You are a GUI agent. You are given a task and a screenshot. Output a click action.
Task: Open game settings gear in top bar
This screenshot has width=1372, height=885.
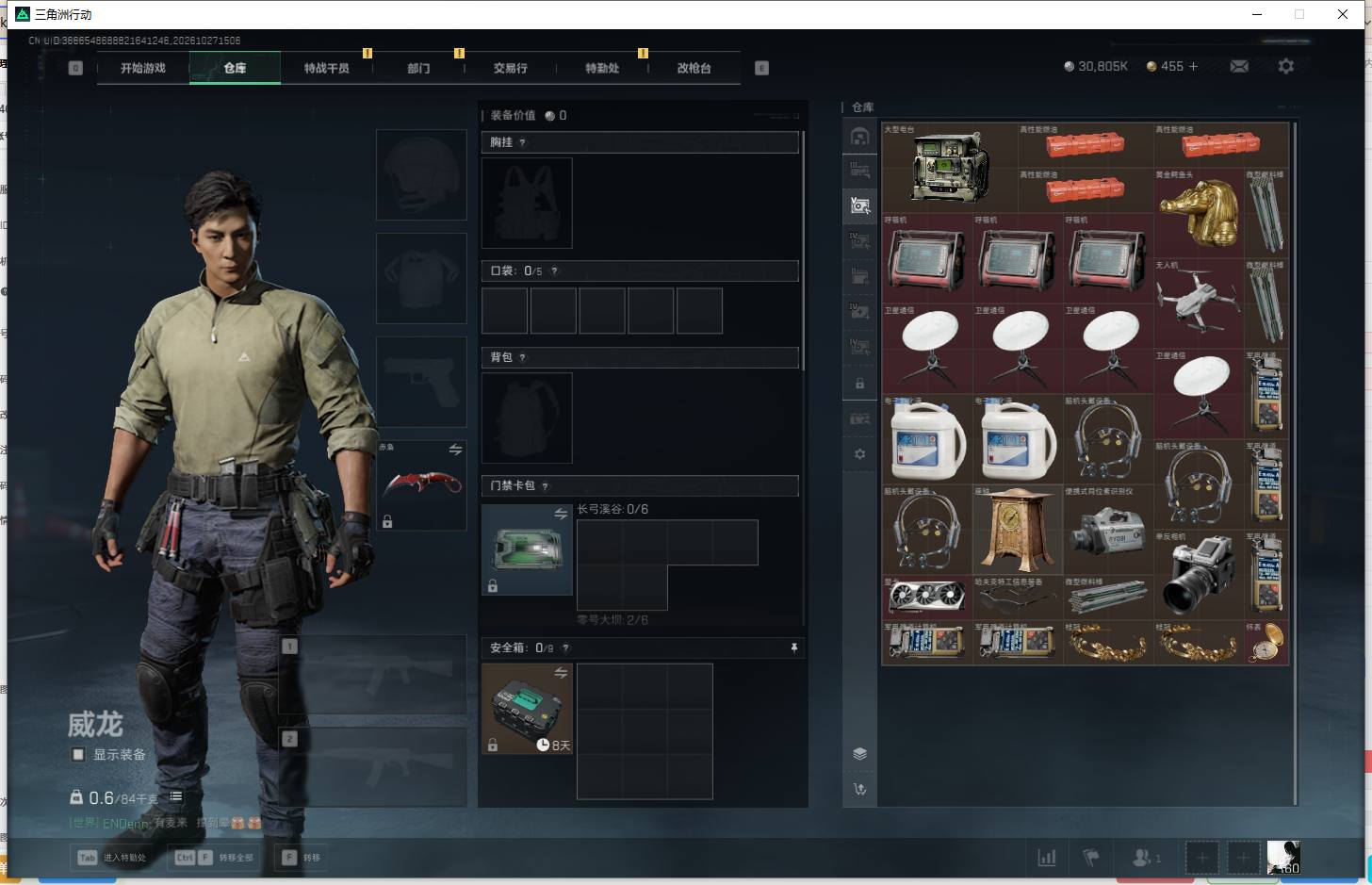(x=1286, y=66)
